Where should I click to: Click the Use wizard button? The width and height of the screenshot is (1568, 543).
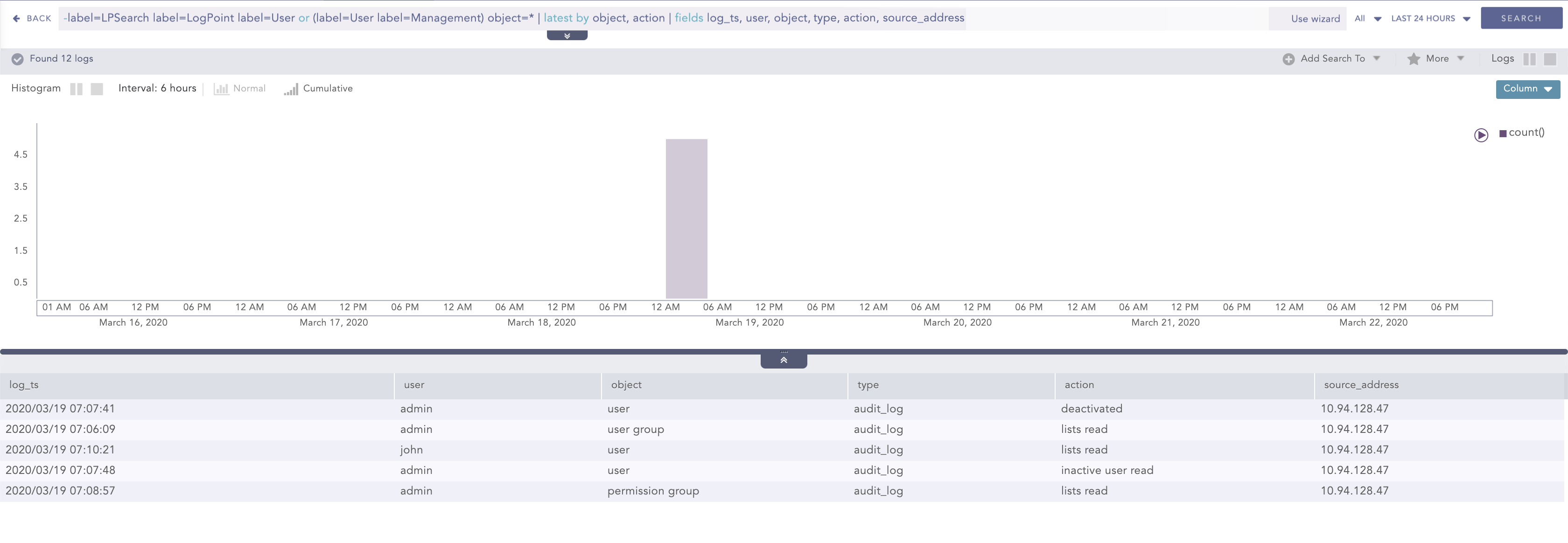tap(1316, 18)
